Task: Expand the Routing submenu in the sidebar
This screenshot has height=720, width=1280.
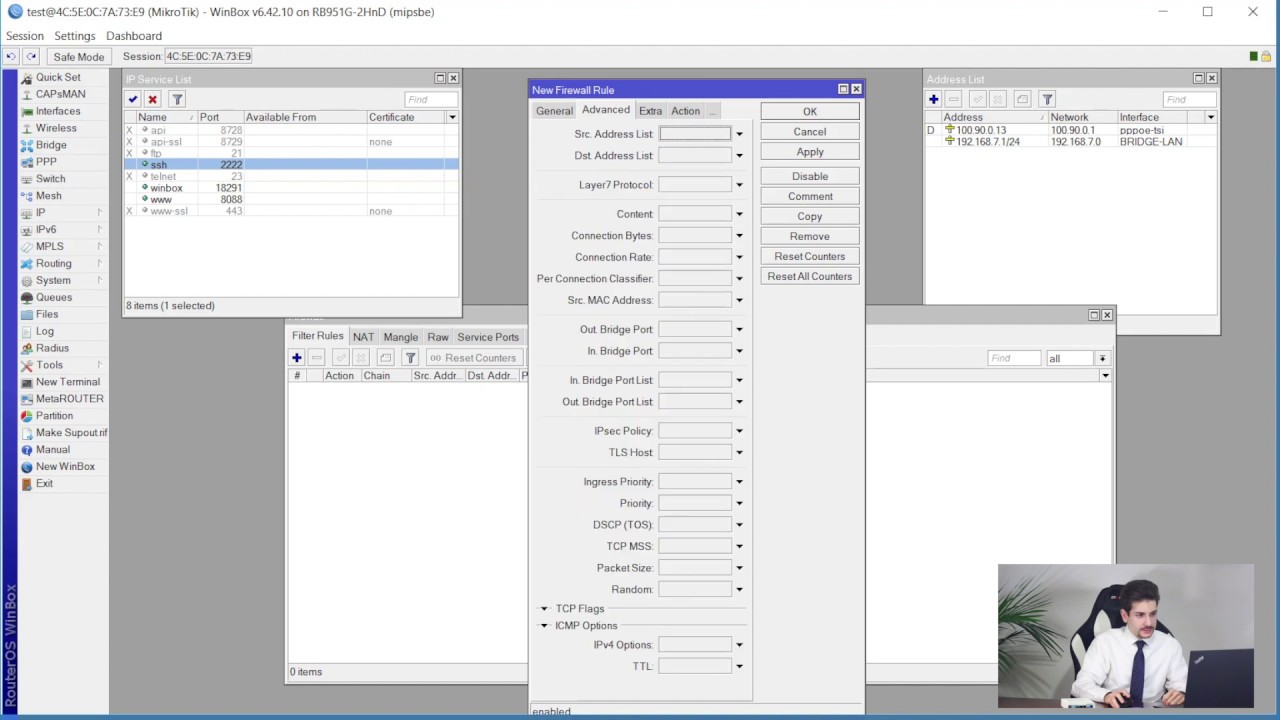Action: pos(62,263)
